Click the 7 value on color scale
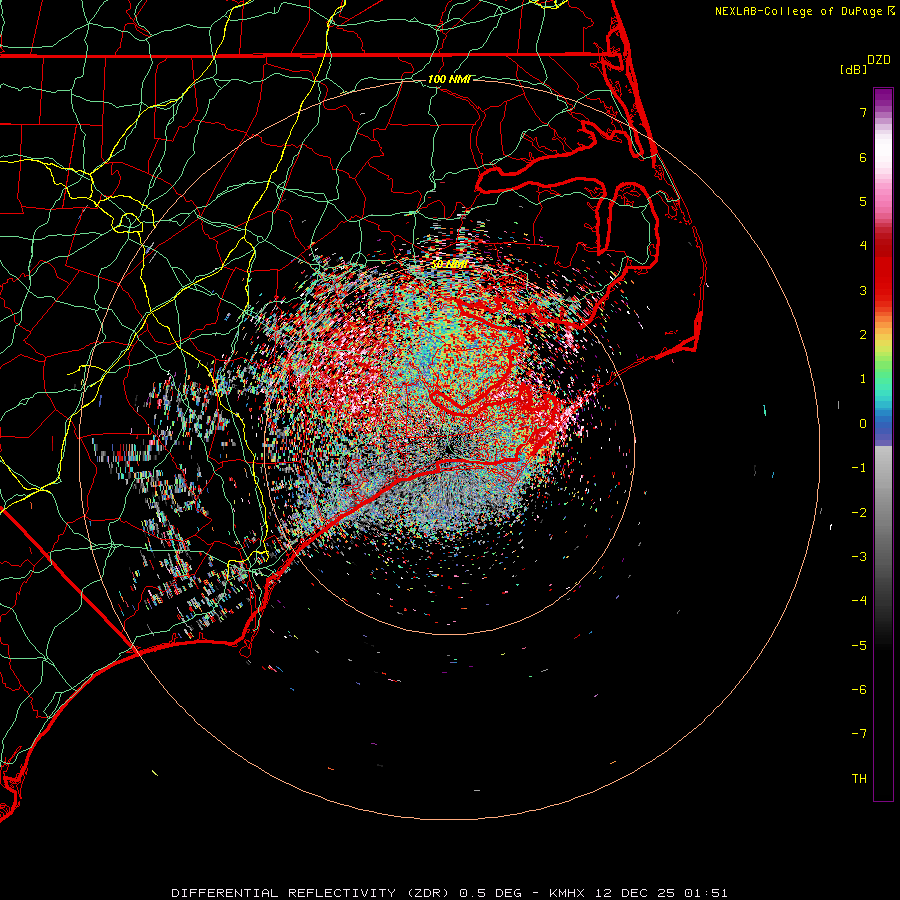Viewport: 900px width, 900px height. pos(863,112)
